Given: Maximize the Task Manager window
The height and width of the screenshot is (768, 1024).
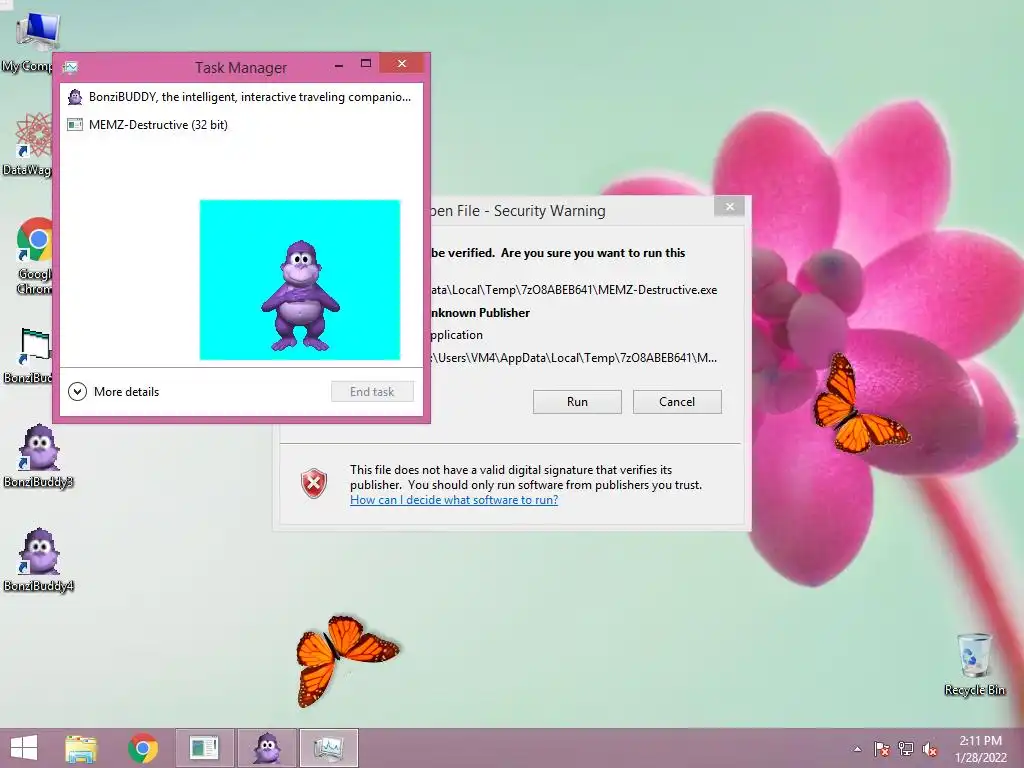Looking at the screenshot, I should pyautogui.click(x=366, y=63).
